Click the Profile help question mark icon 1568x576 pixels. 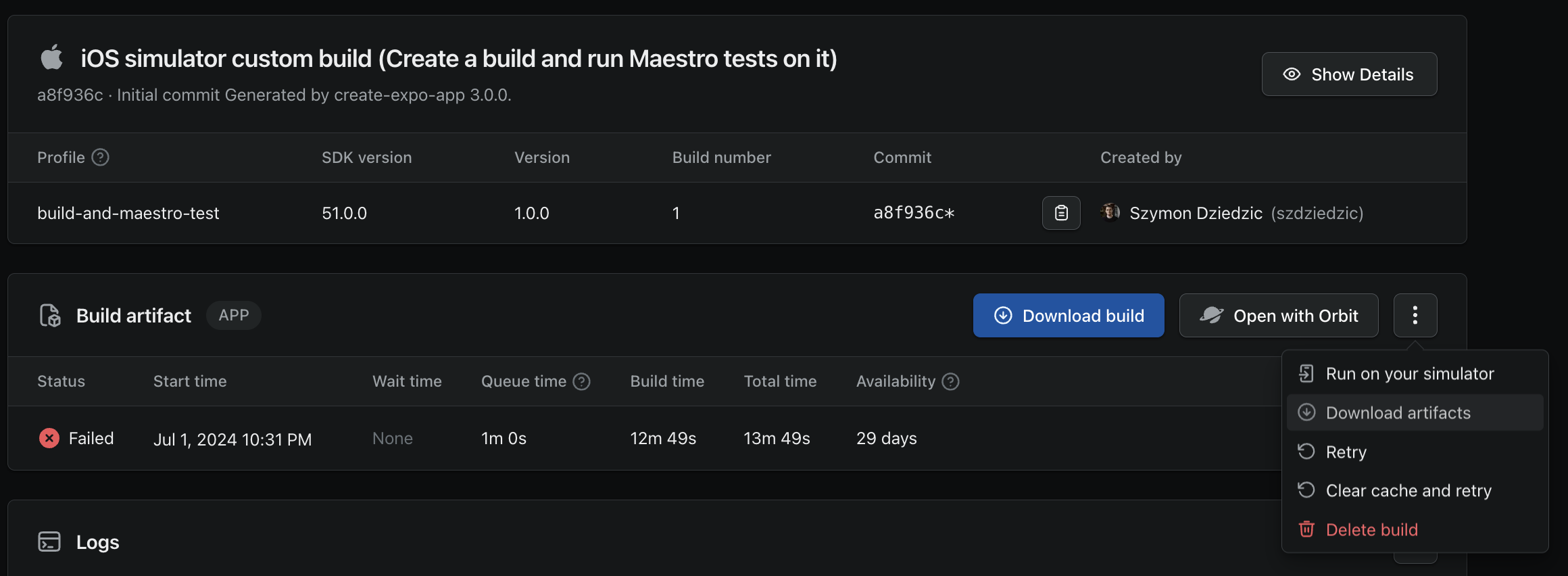click(x=101, y=158)
